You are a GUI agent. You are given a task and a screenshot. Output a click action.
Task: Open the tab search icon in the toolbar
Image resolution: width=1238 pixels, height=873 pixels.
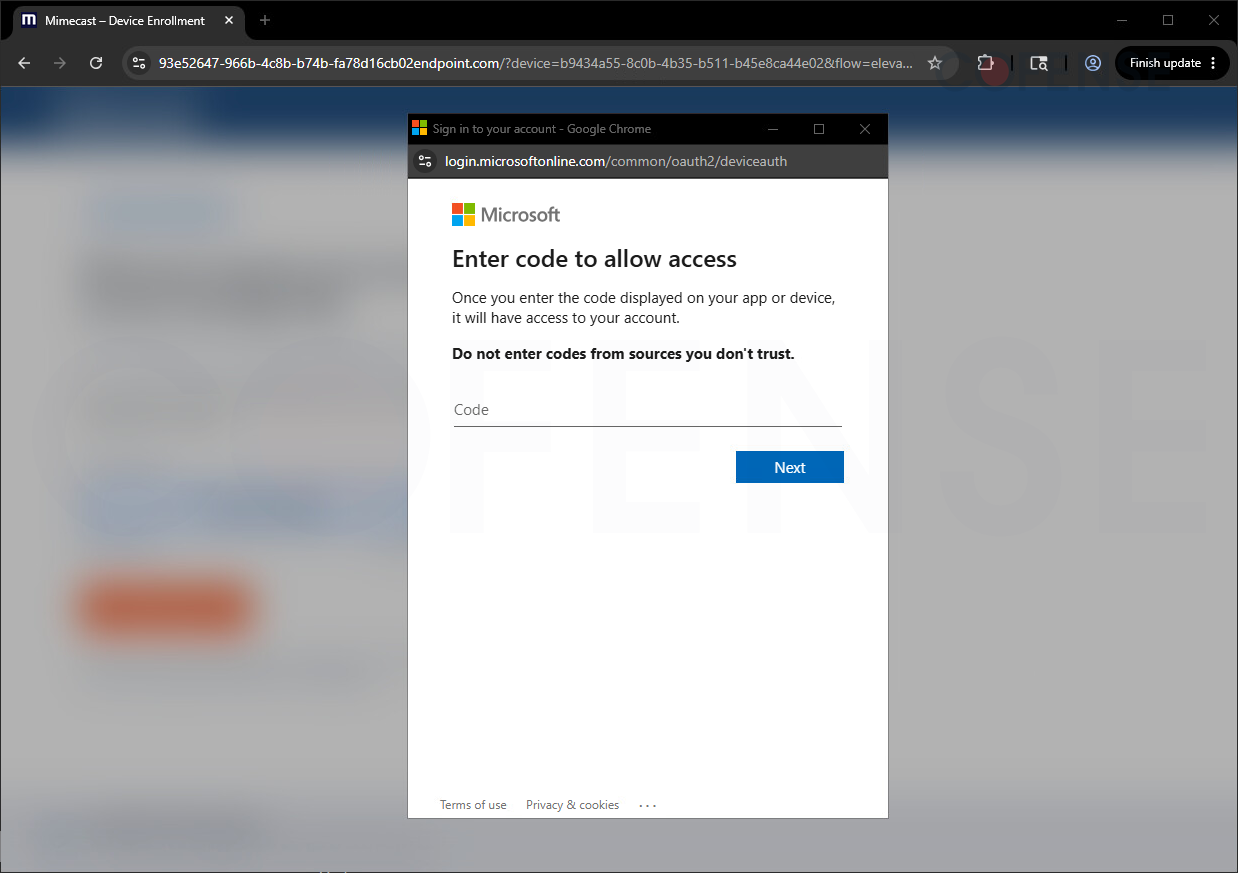1039,63
